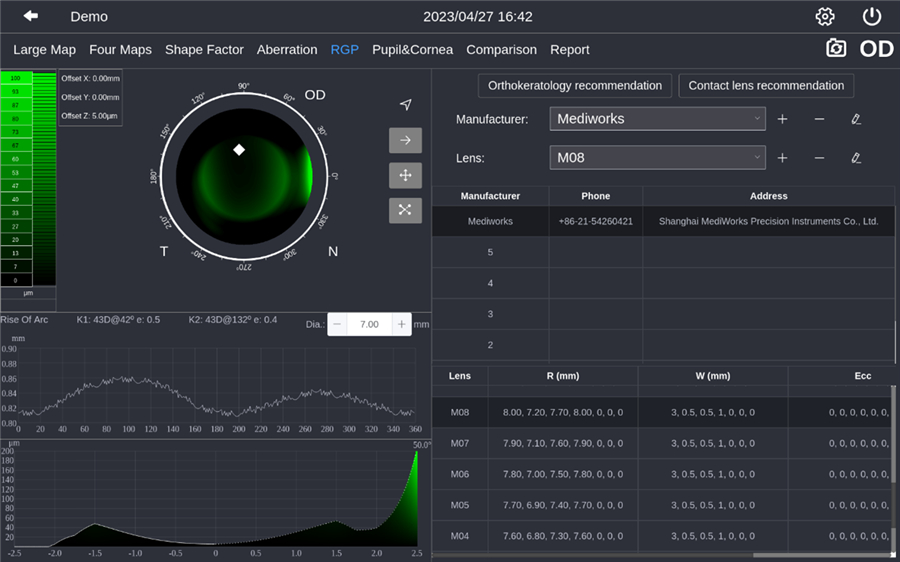Remove the lens with the minus icon

pos(820,158)
